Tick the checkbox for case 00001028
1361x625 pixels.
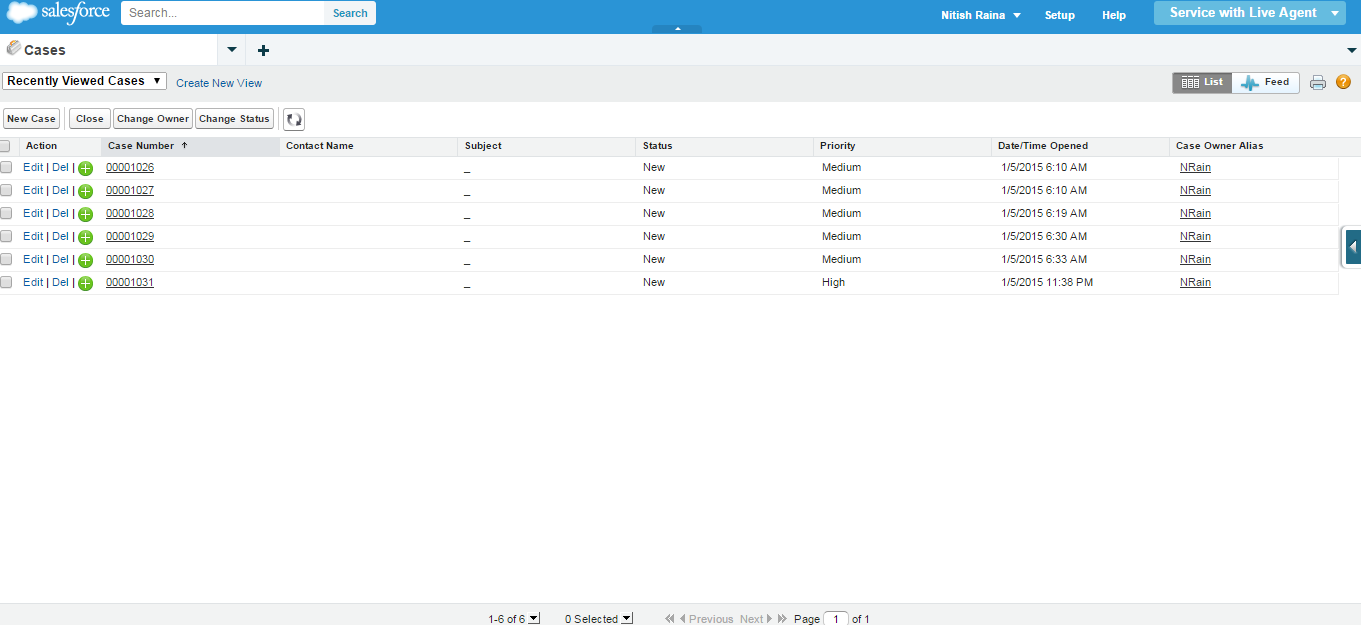click(6, 213)
